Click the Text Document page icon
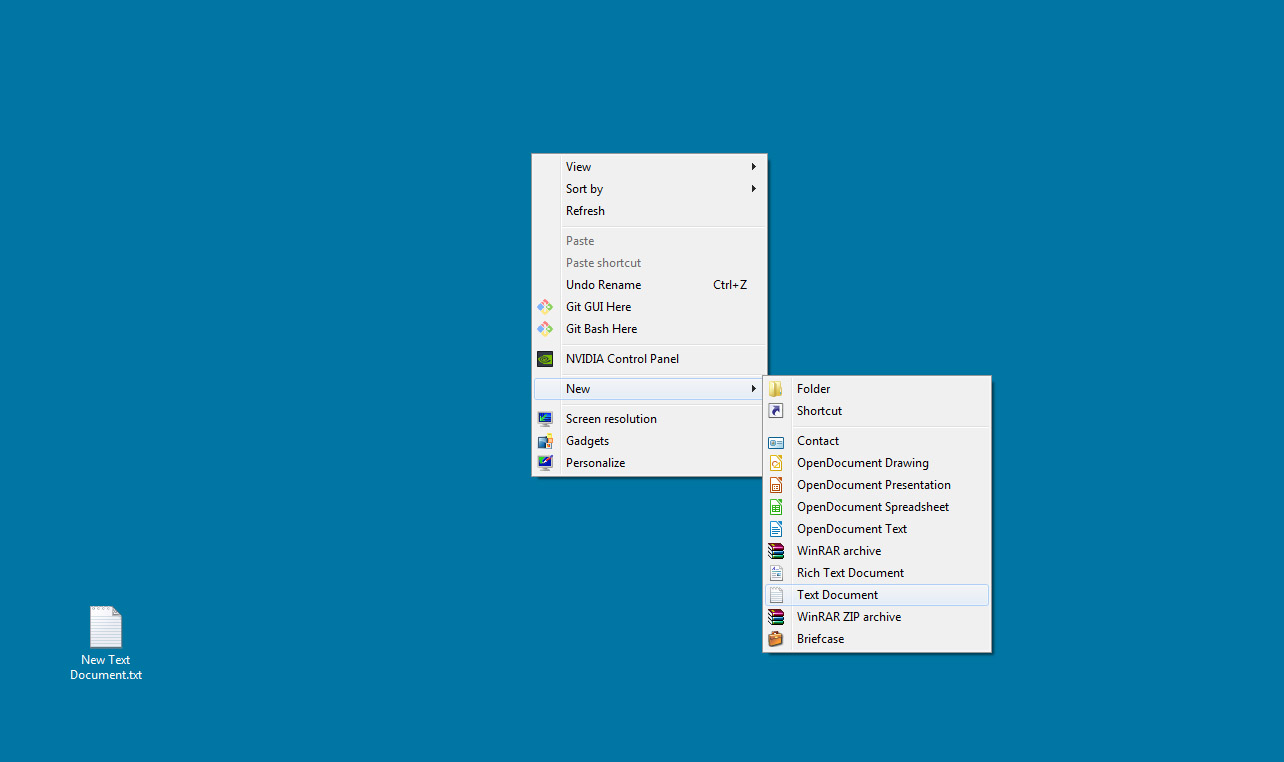Image resolution: width=1284 pixels, height=762 pixels. tap(776, 595)
